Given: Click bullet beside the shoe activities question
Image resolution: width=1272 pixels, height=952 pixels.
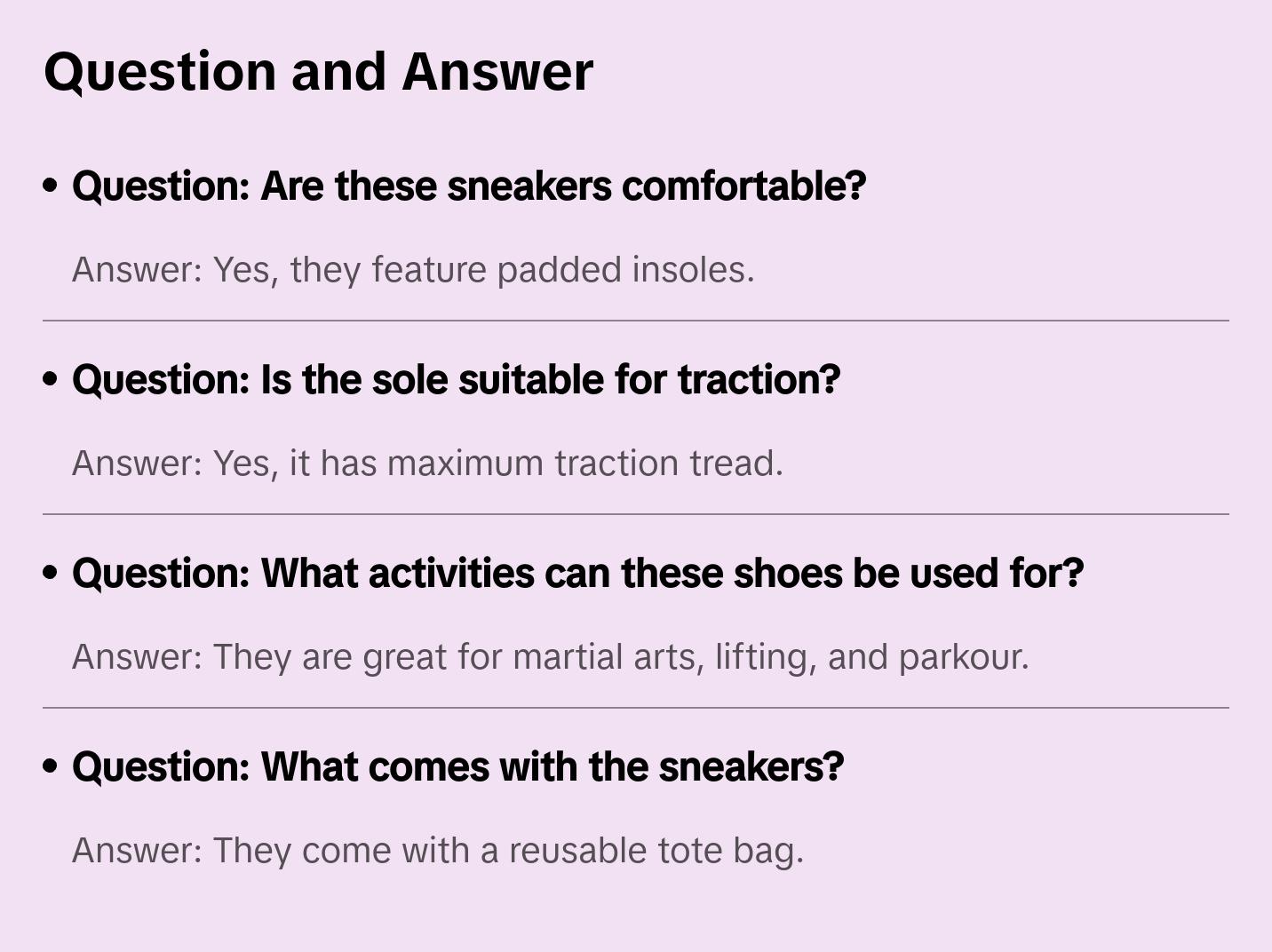Looking at the screenshot, I should (x=51, y=574).
